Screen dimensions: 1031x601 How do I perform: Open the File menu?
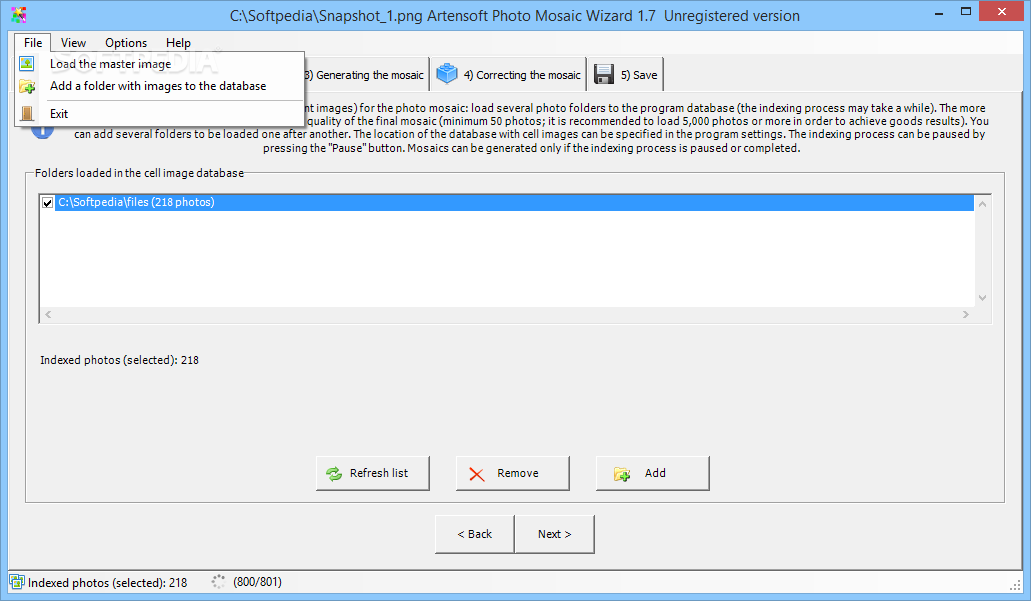tap(33, 43)
